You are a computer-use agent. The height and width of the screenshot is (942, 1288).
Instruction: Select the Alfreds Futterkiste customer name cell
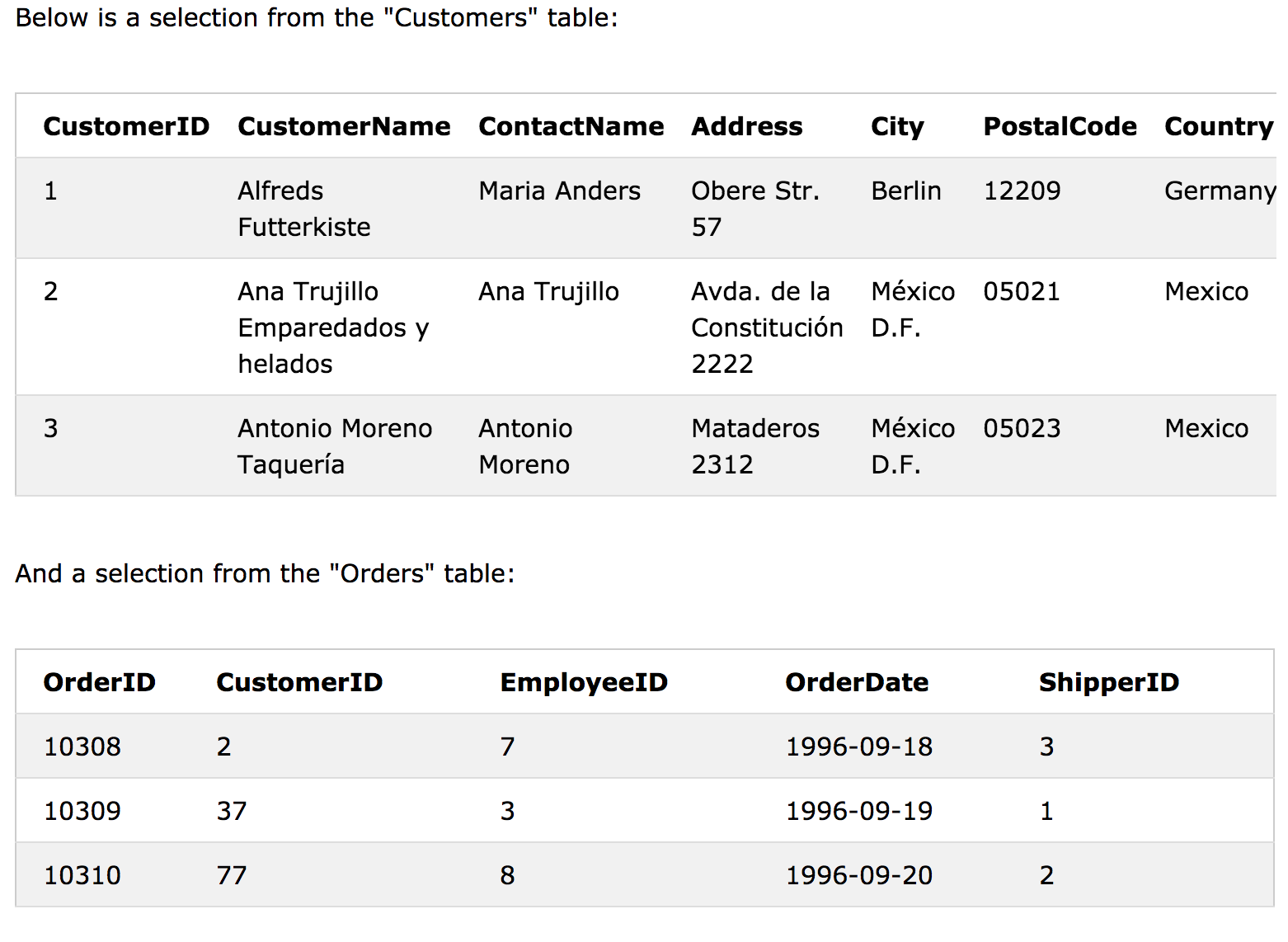pyautogui.click(x=304, y=209)
